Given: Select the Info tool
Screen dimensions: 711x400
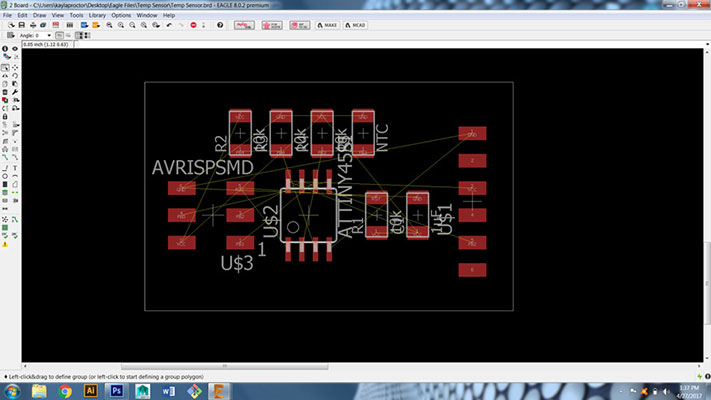Looking at the screenshot, I should (x=5, y=49).
